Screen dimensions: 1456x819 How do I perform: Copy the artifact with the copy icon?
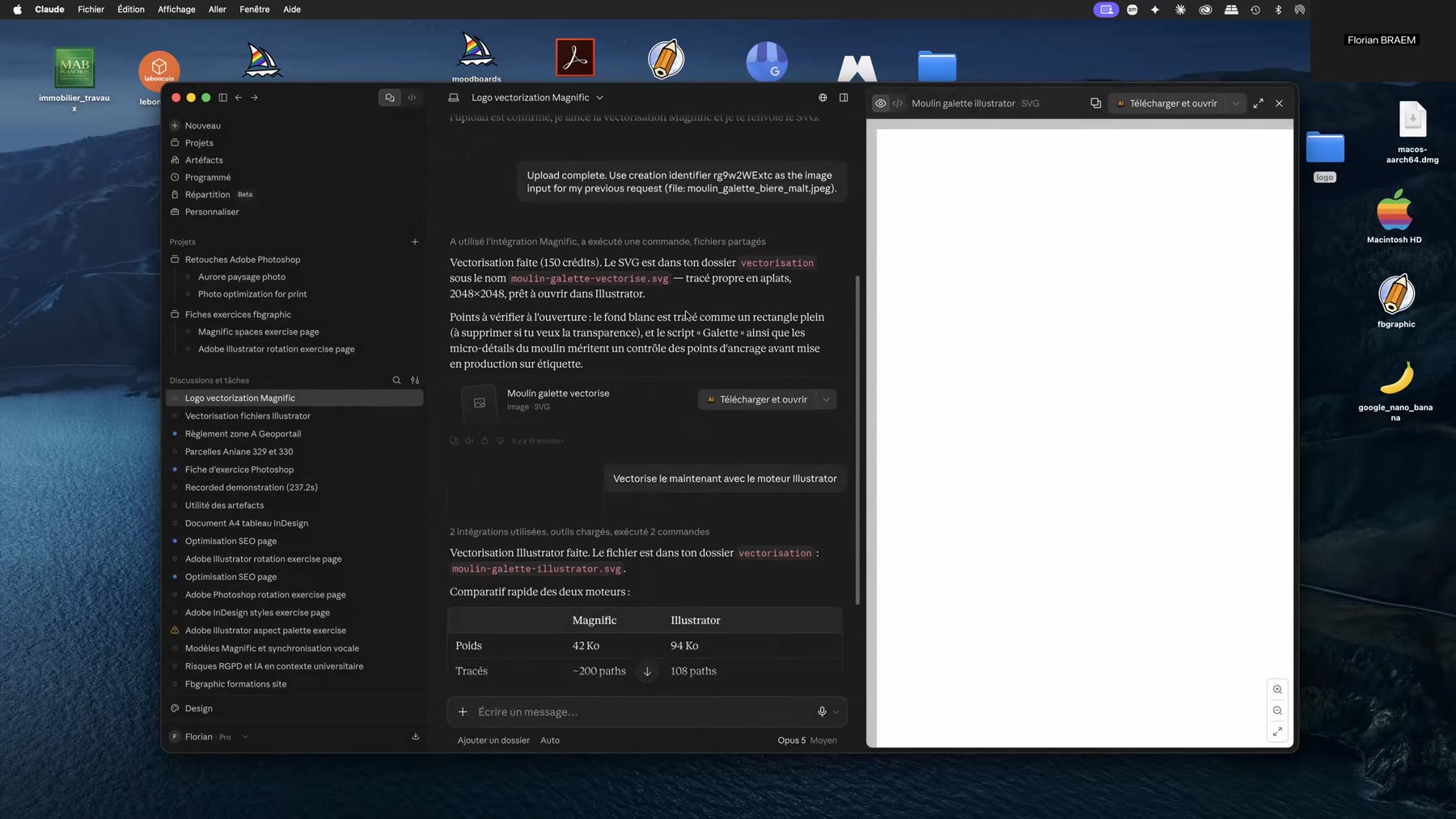pos(1095,103)
